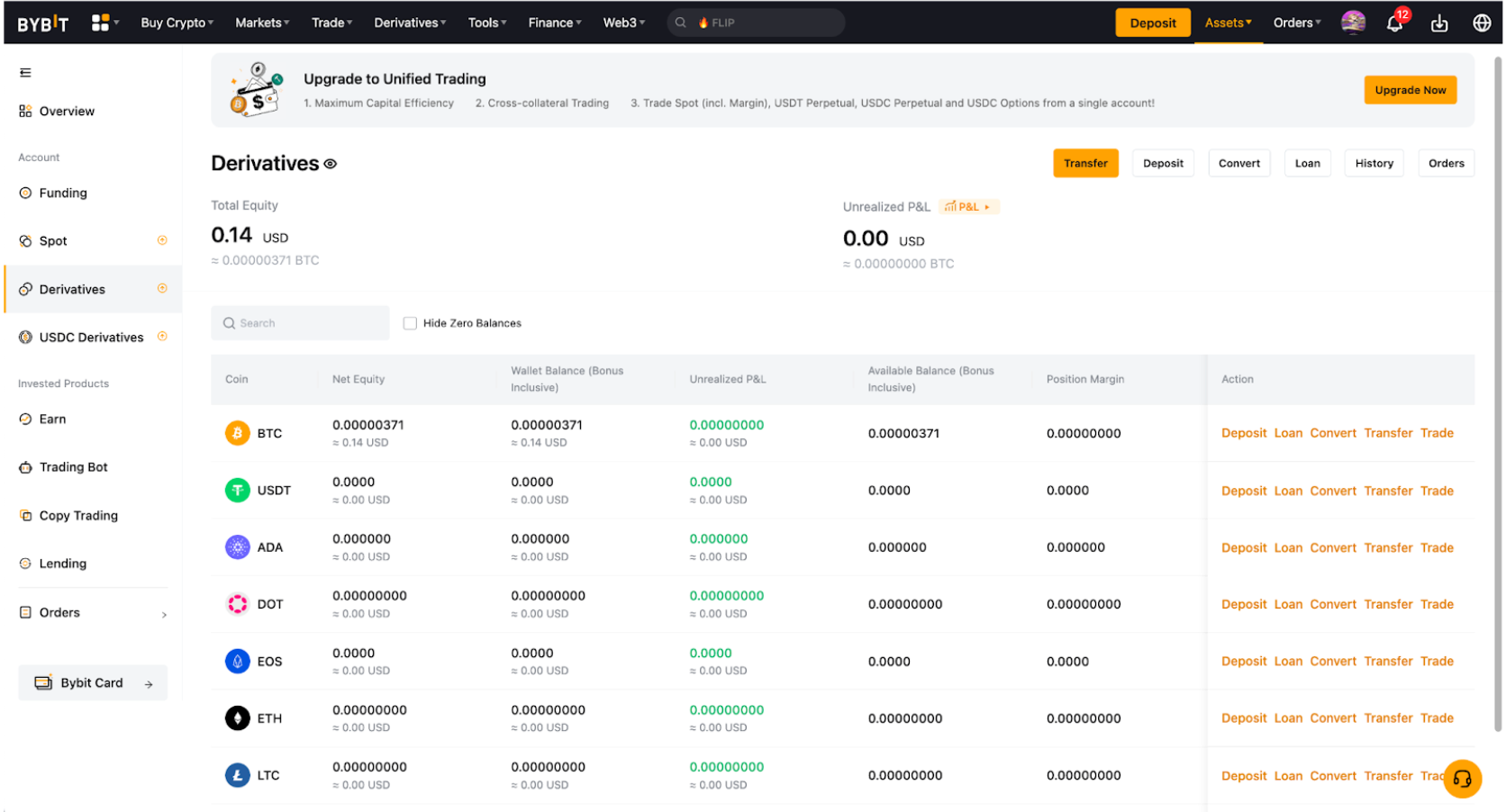Click the user profile avatar
Viewport: 1506px width, 812px height.
1353,23
